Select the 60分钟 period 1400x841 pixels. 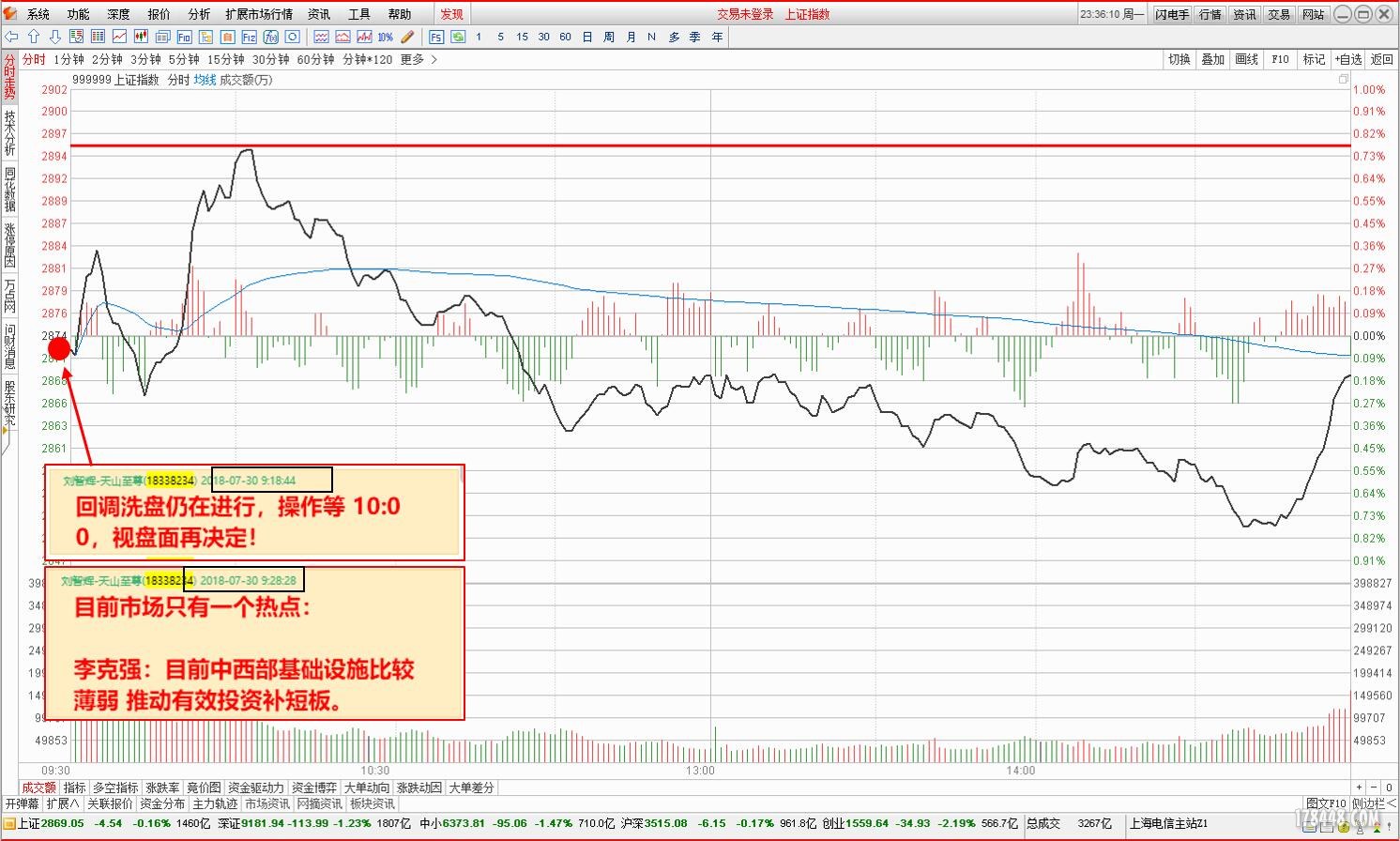(x=316, y=59)
